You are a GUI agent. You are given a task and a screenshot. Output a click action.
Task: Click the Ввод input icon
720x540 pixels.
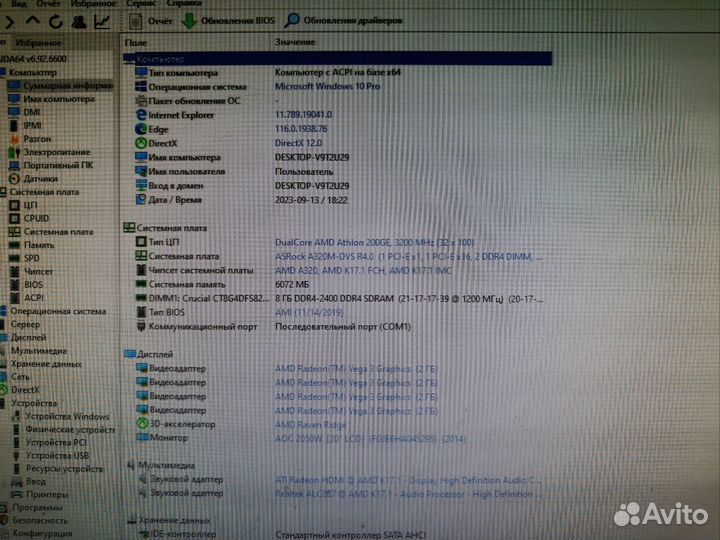point(17,482)
